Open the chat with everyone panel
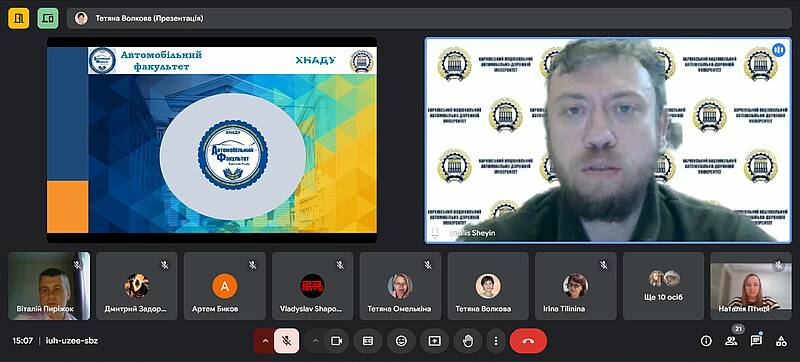Viewport: 800px width, 362px height. (x=756, y=341)
